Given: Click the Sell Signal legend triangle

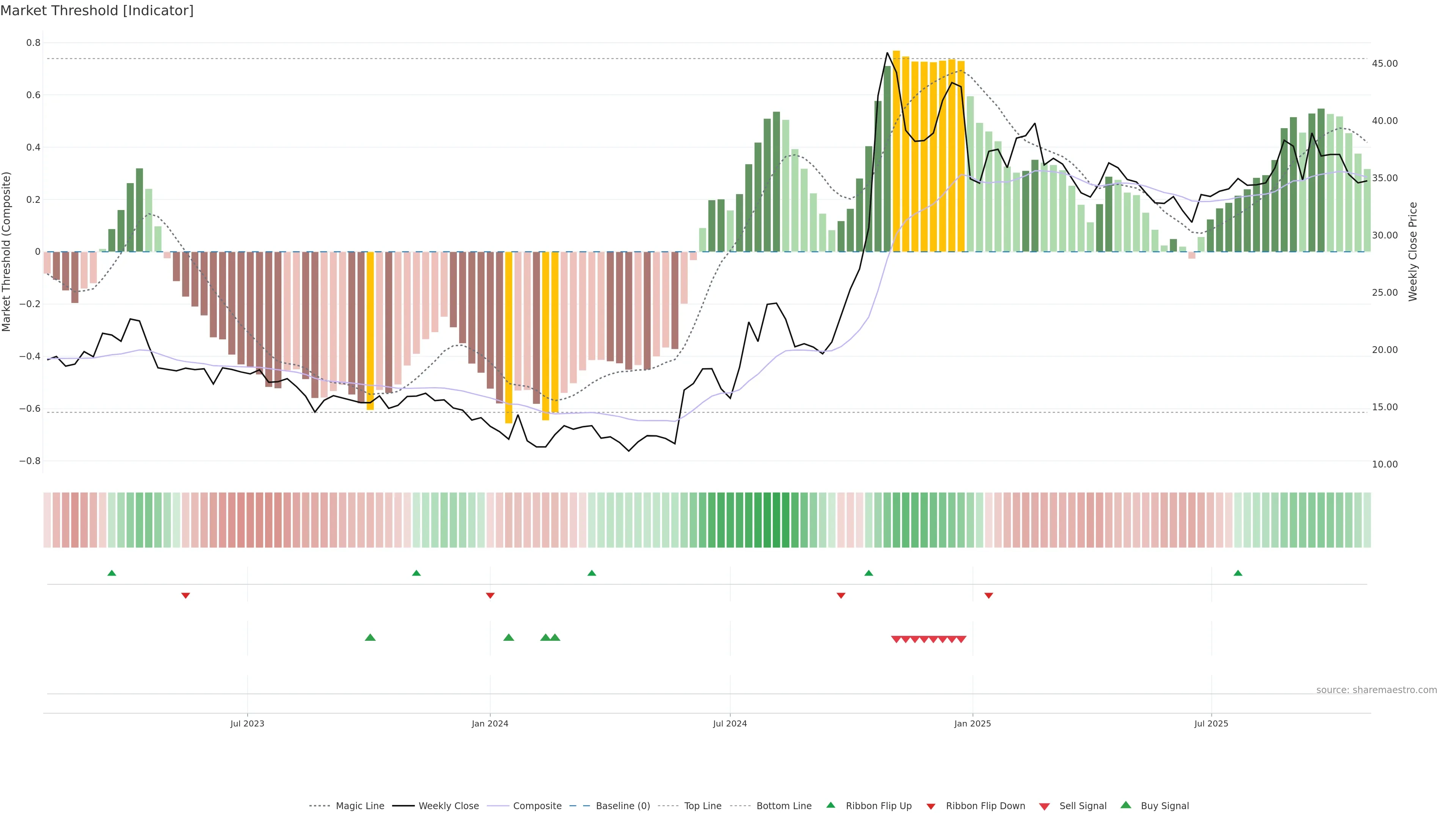Looking at the screenshot, I should click(x=1045, y=806).
